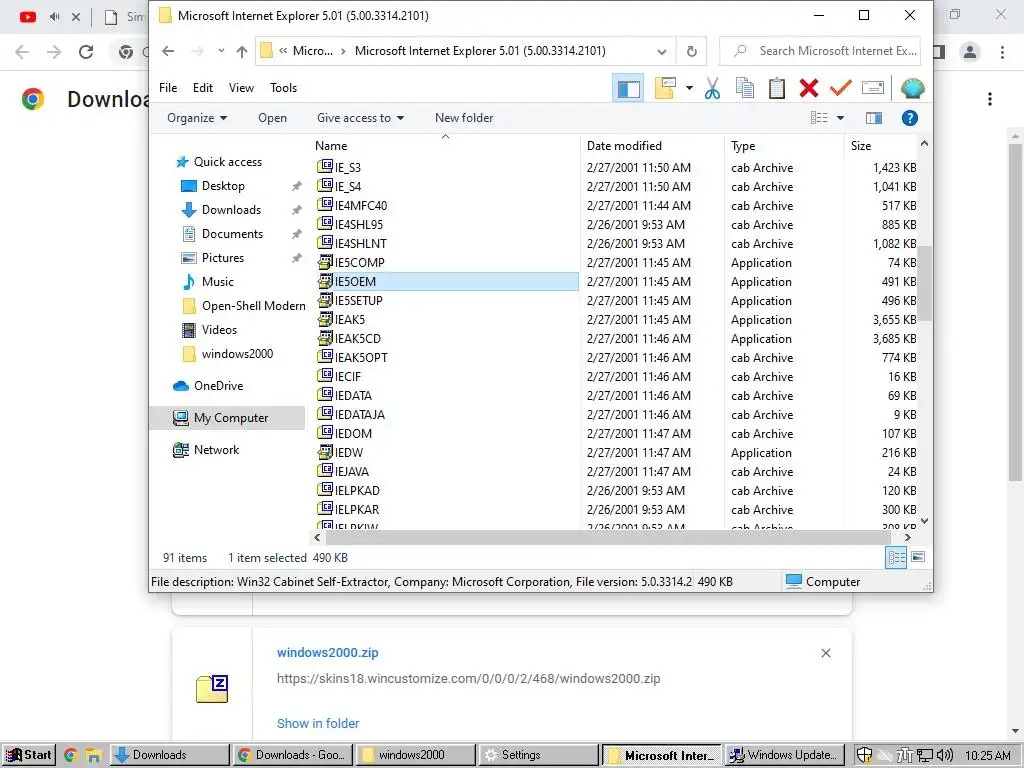Viewport: 1024px width, 768px height.
Task: Click the Rename toolbar icon
Action: coord(872,88)
